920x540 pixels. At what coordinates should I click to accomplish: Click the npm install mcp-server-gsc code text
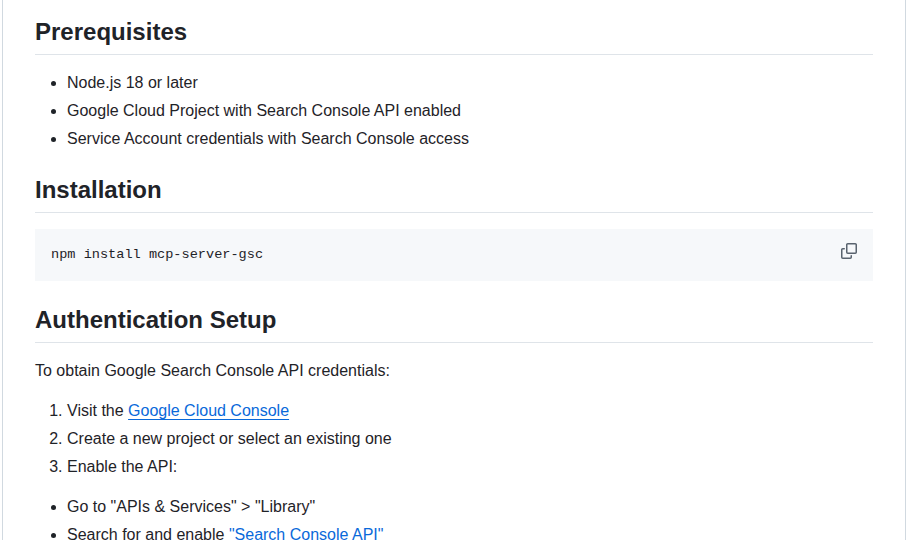click(157, 254)
